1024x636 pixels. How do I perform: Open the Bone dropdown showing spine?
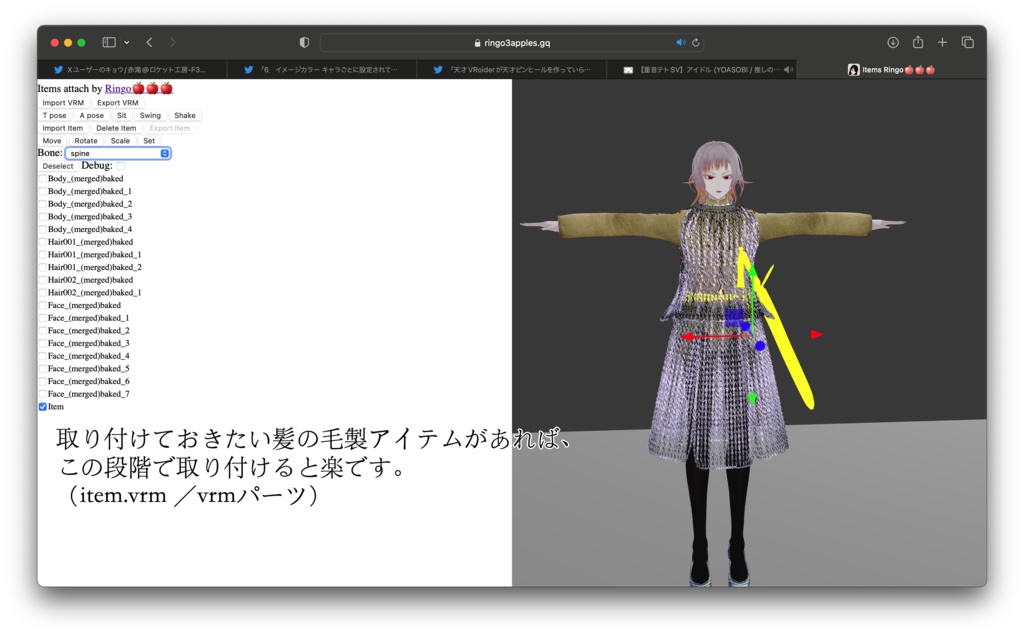117,153
